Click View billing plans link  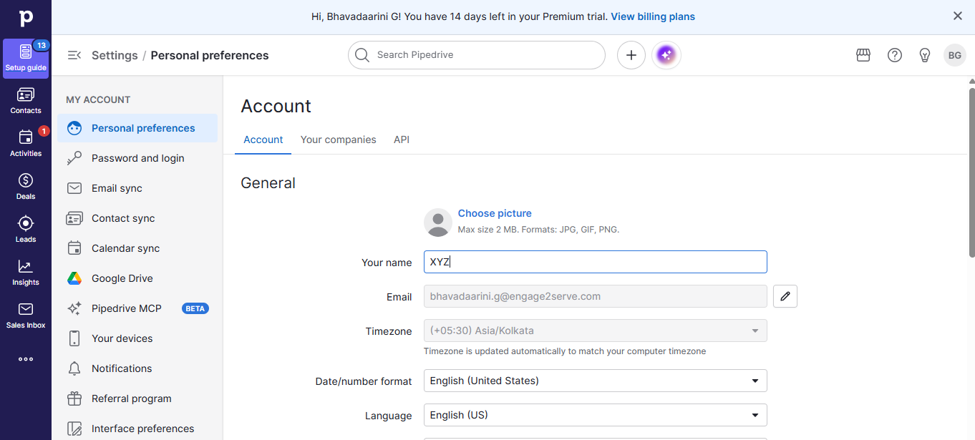coord(653,17)
